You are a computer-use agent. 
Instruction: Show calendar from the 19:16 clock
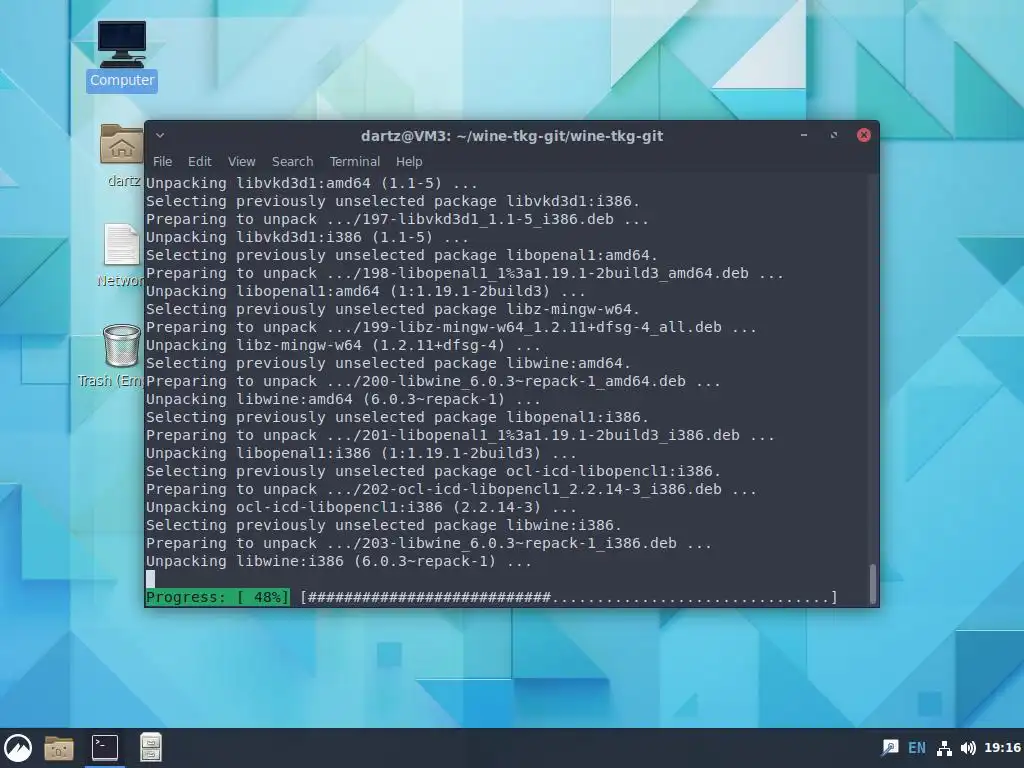pyautogui.click(x=1002, y=748)
